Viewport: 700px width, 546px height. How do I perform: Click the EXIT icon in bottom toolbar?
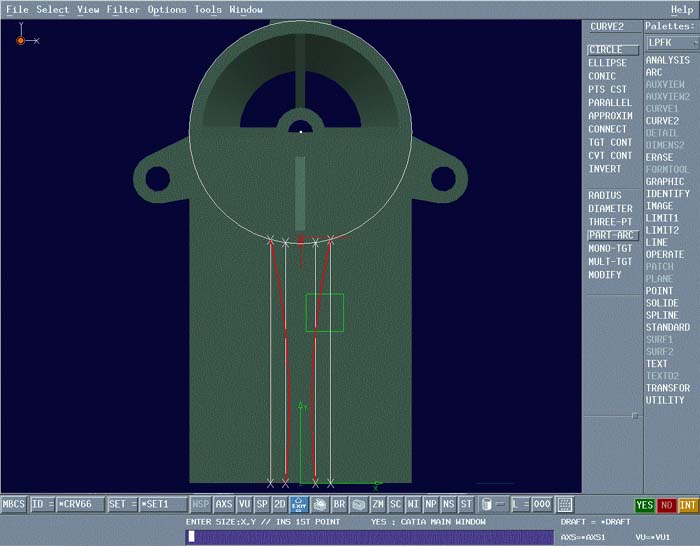[x=298, y=505]
